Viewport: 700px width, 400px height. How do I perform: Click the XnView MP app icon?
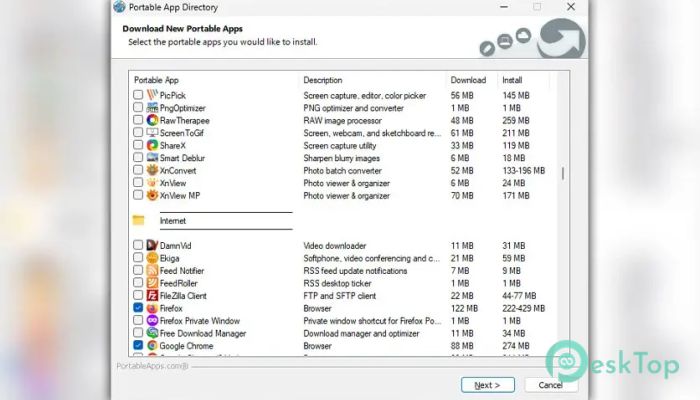tap(152, 195)
